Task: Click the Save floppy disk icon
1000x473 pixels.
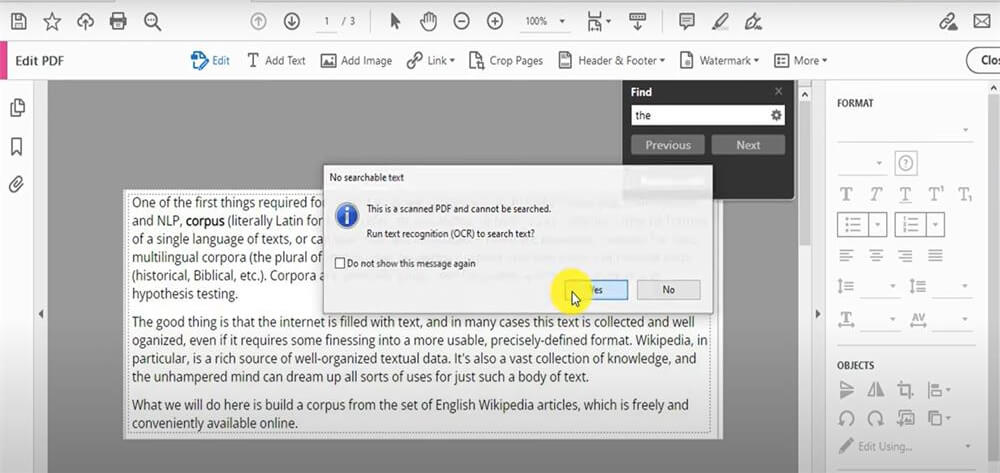Action: point(19,21)
